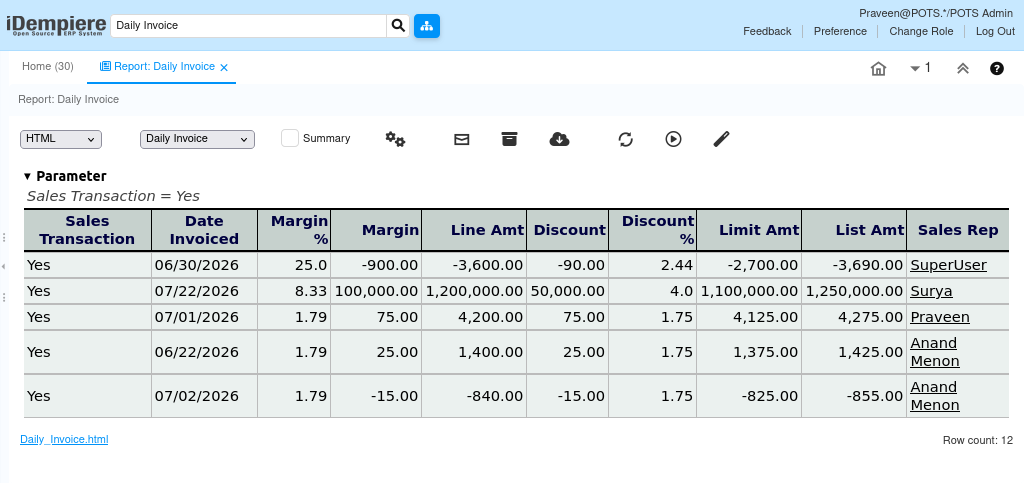Click the Feedback menu link
1024x483 pixels.
pyautogui.click(x=767, y=31)
